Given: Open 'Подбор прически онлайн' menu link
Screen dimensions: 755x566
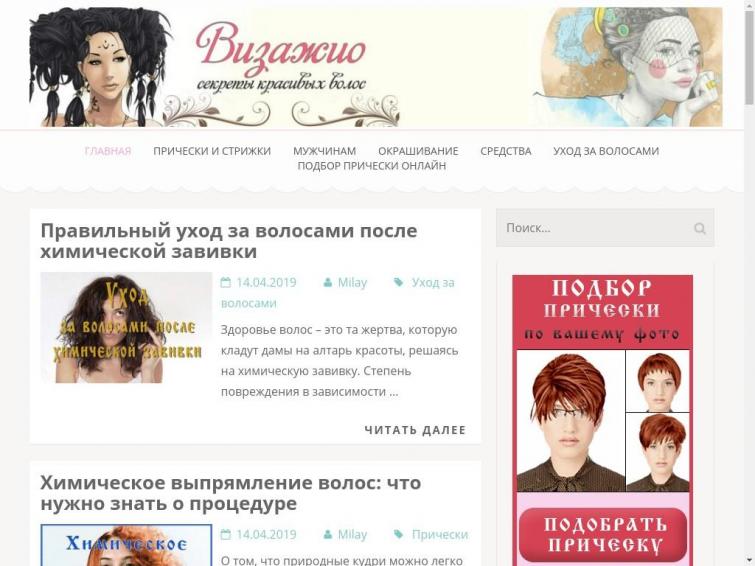Looking at the screenshot, I should coord(372,166).
